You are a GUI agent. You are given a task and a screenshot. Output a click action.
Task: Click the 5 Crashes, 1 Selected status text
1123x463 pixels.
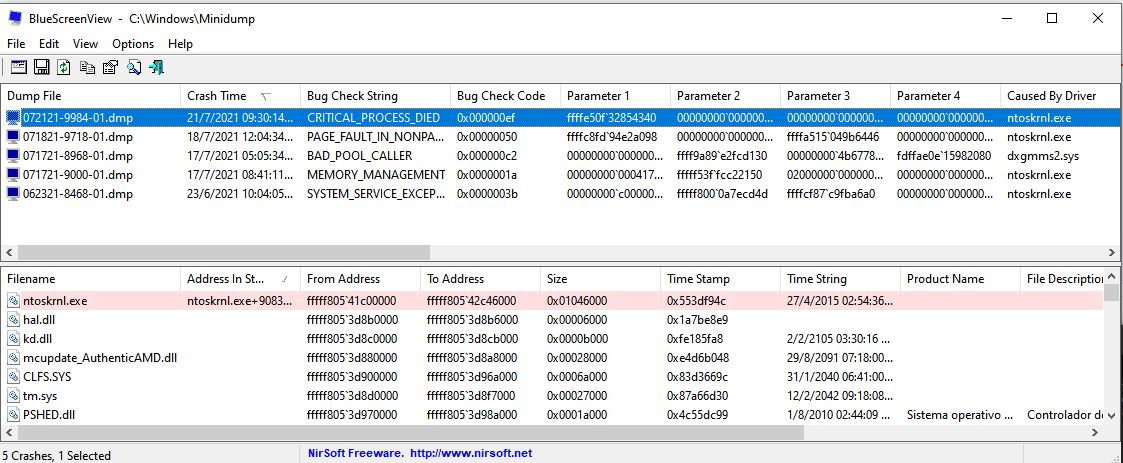[x=56, y=455]
